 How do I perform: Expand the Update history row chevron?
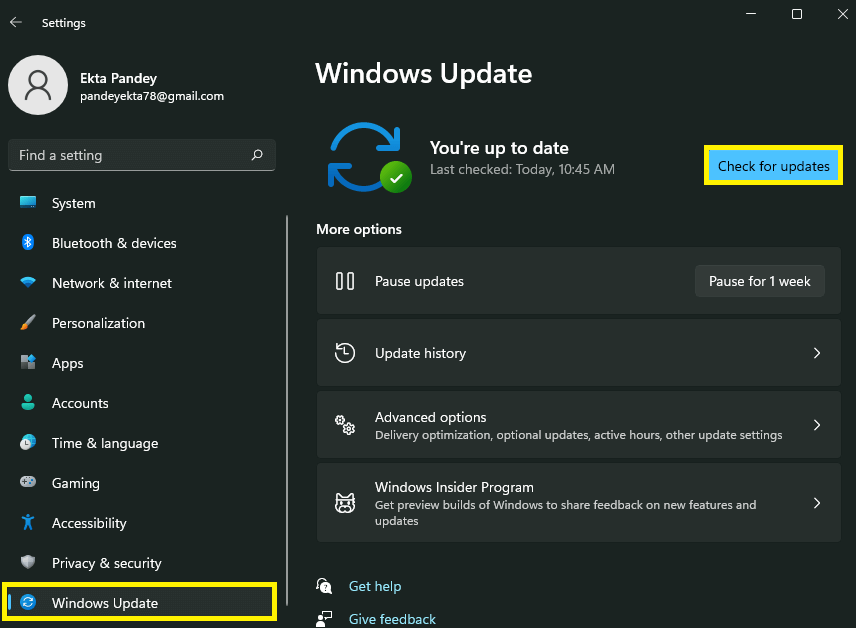click(x=817, y=353)
